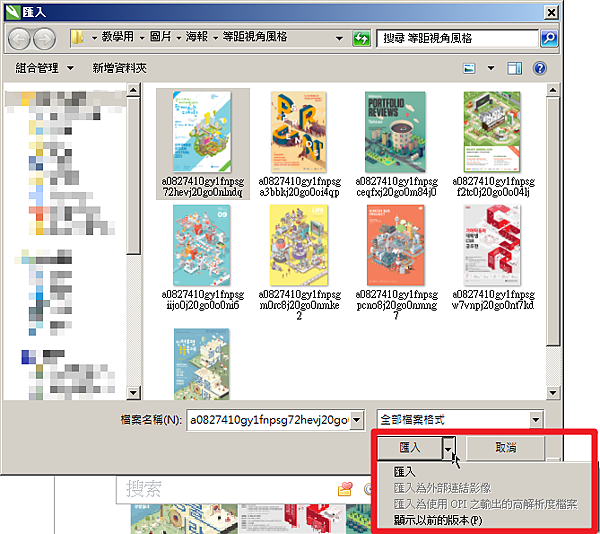Open the 匯入 button split arrow
The width and height of the screenshot is (600, 534).
[448, 448]
